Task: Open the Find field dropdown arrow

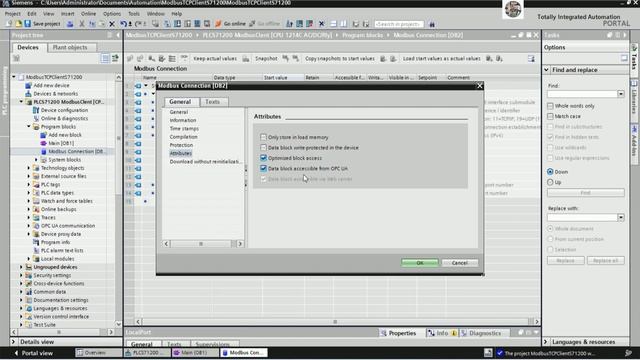Action: tap(621, 94)
